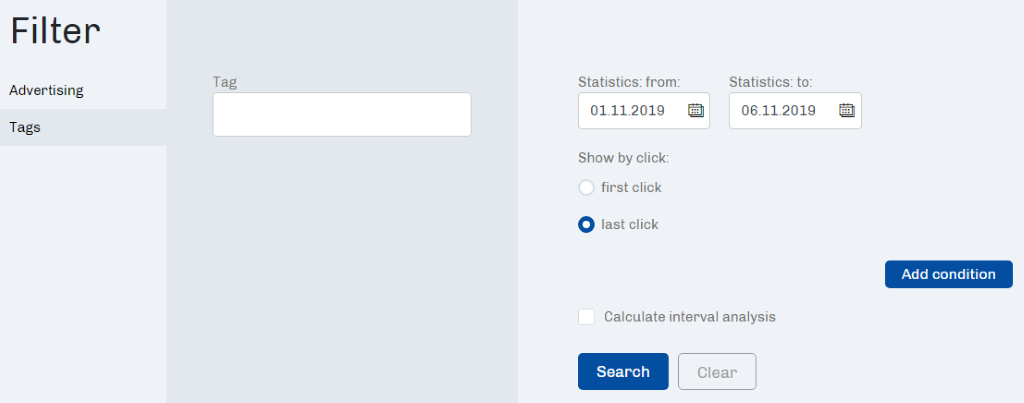Open calendar picker for Statistics from date
Image resolution: width=1024 pixels, height=403 pixels.
click(x=696, y=110)
